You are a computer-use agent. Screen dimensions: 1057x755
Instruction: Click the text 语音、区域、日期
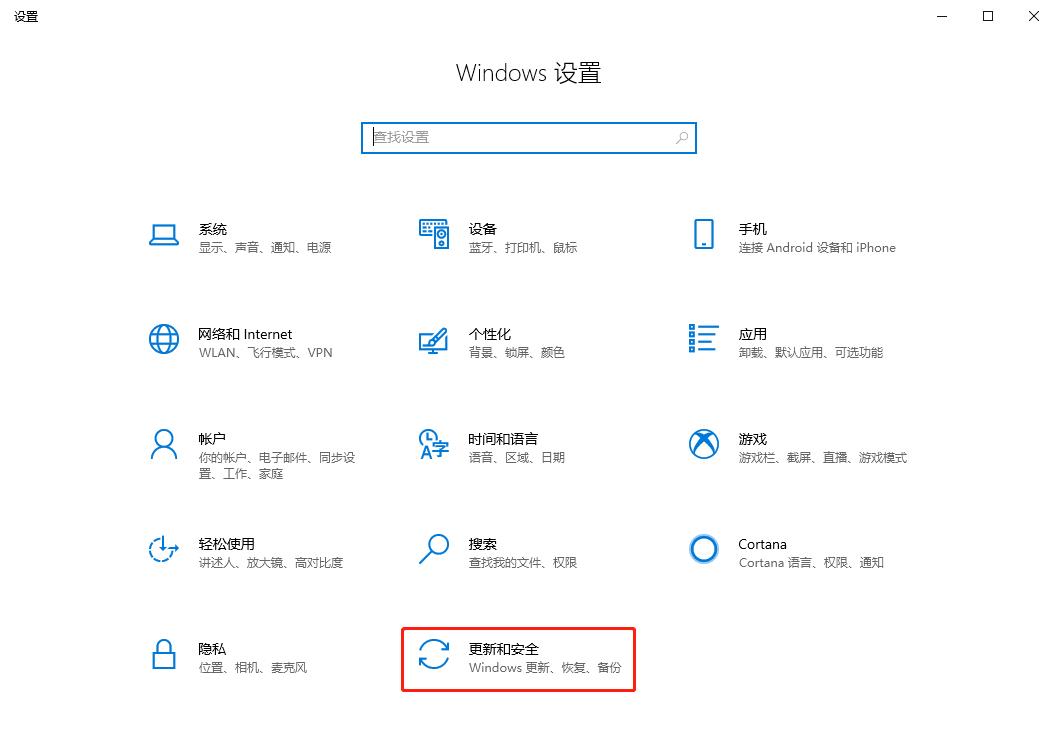point(516,458)
